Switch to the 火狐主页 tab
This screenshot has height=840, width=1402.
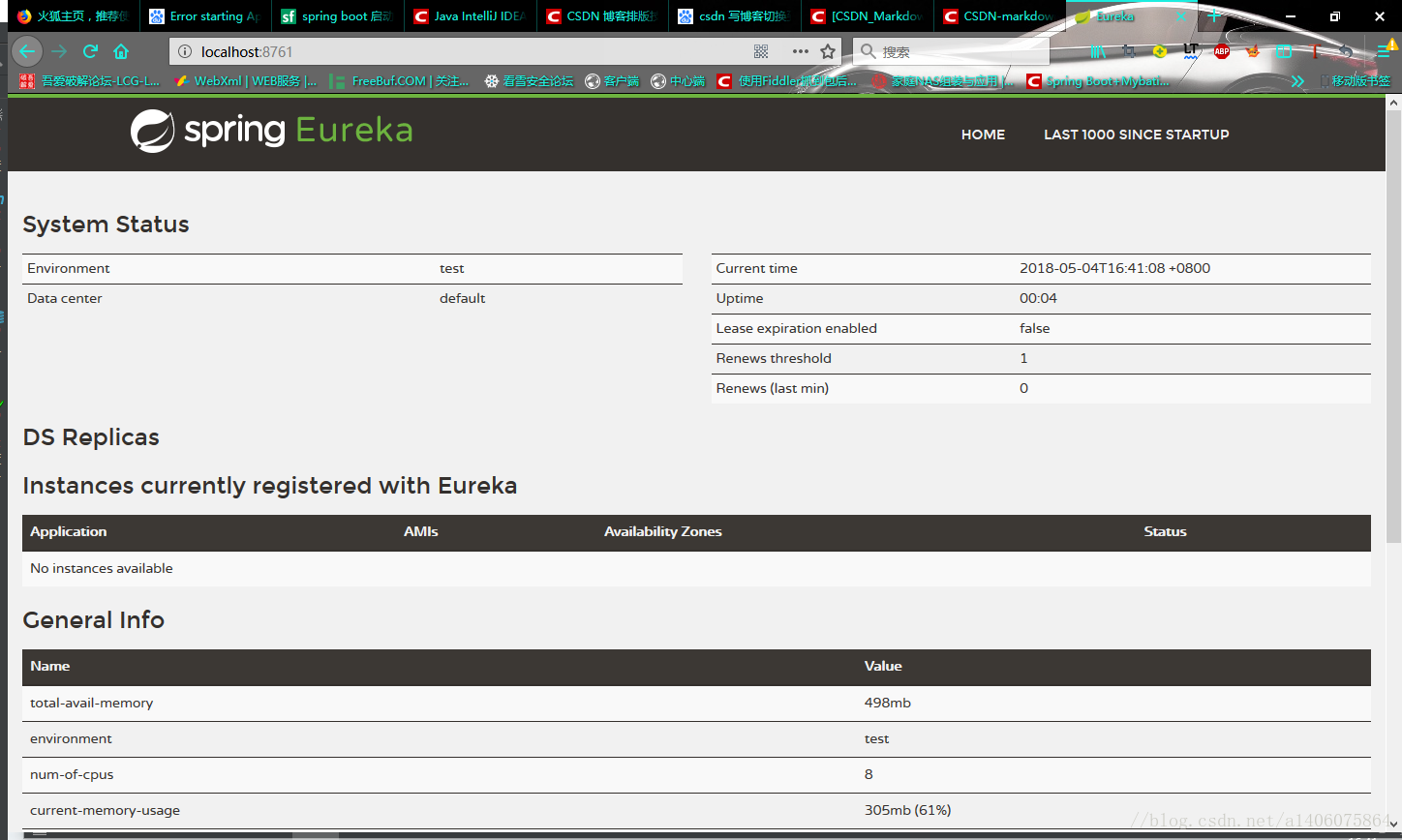73,16
